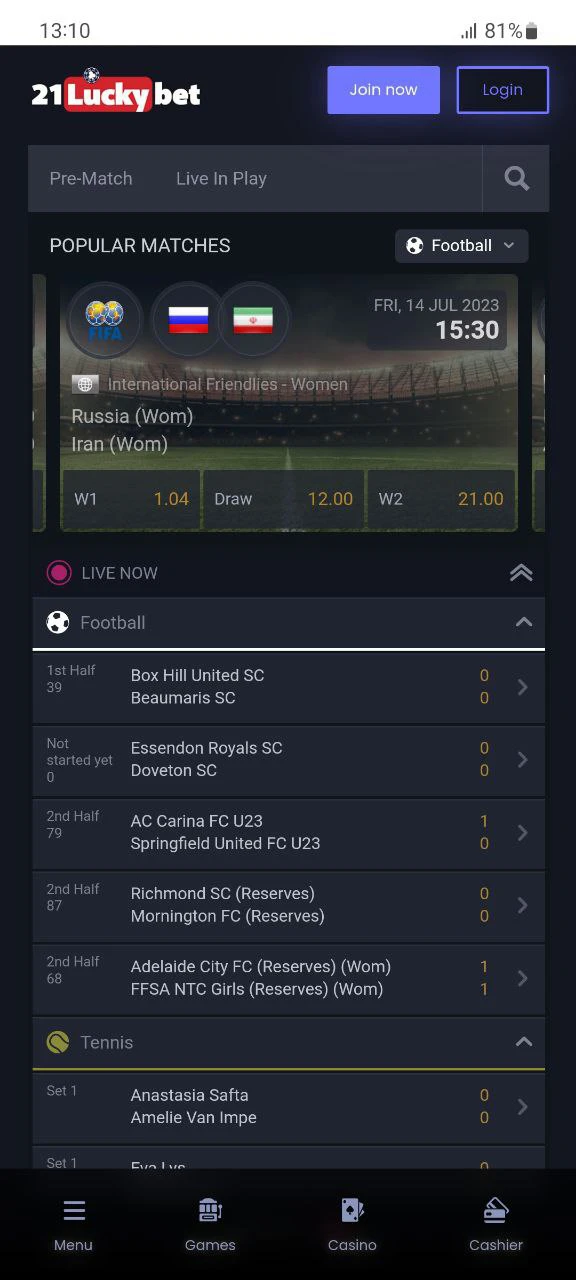Open the search magnifier
576x1280 pixels.
coord(516,178)
